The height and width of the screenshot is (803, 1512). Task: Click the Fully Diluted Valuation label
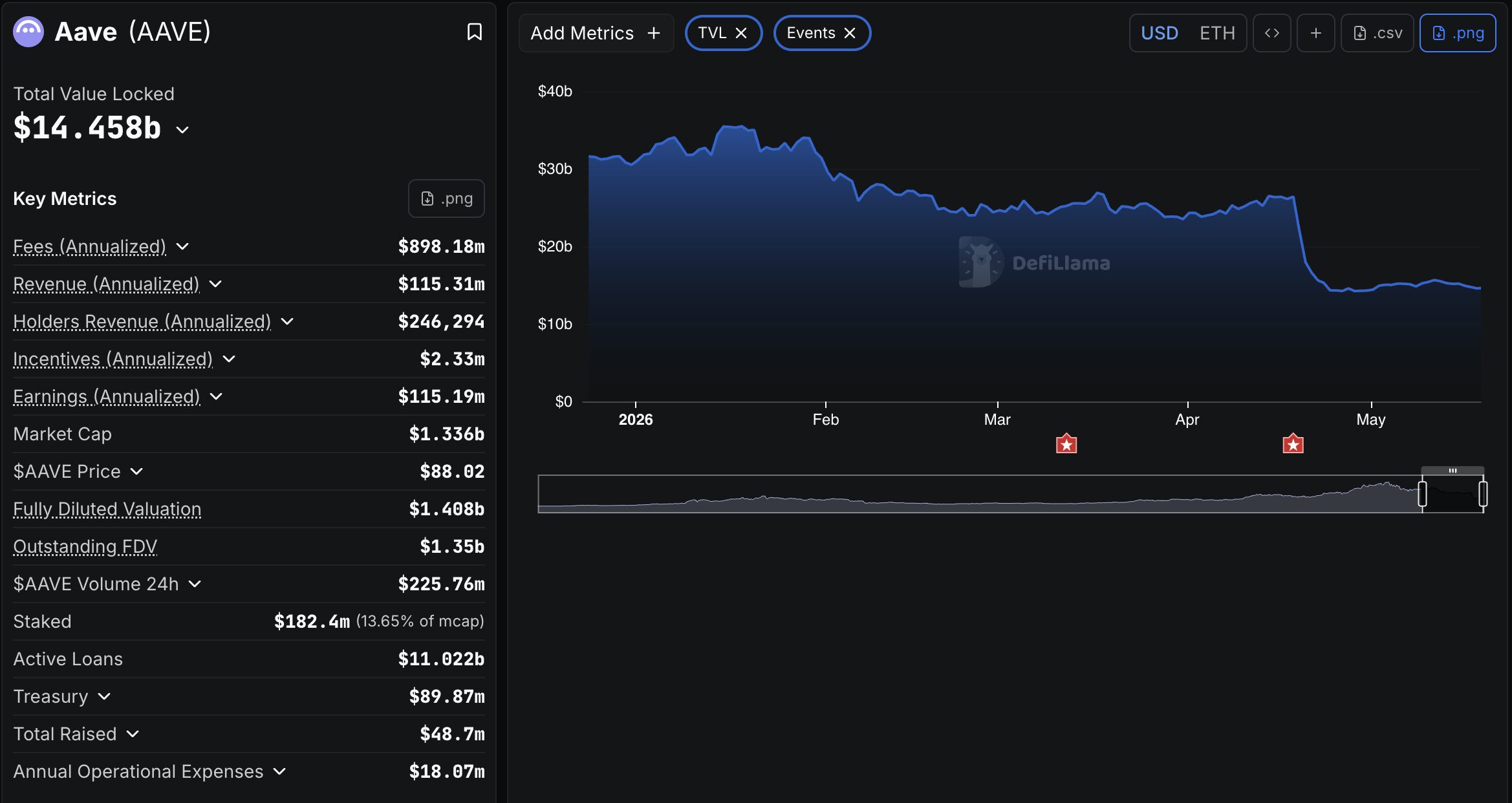coord(107,509)
